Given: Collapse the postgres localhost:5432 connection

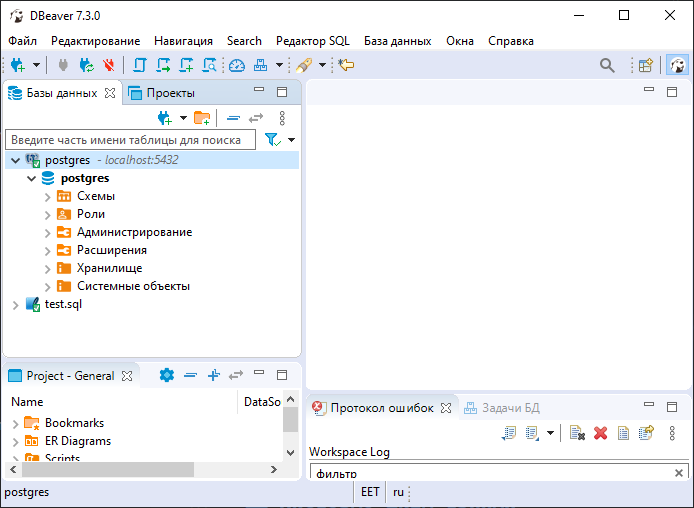Looking at the screenshot, I should [x=15, y=160].
